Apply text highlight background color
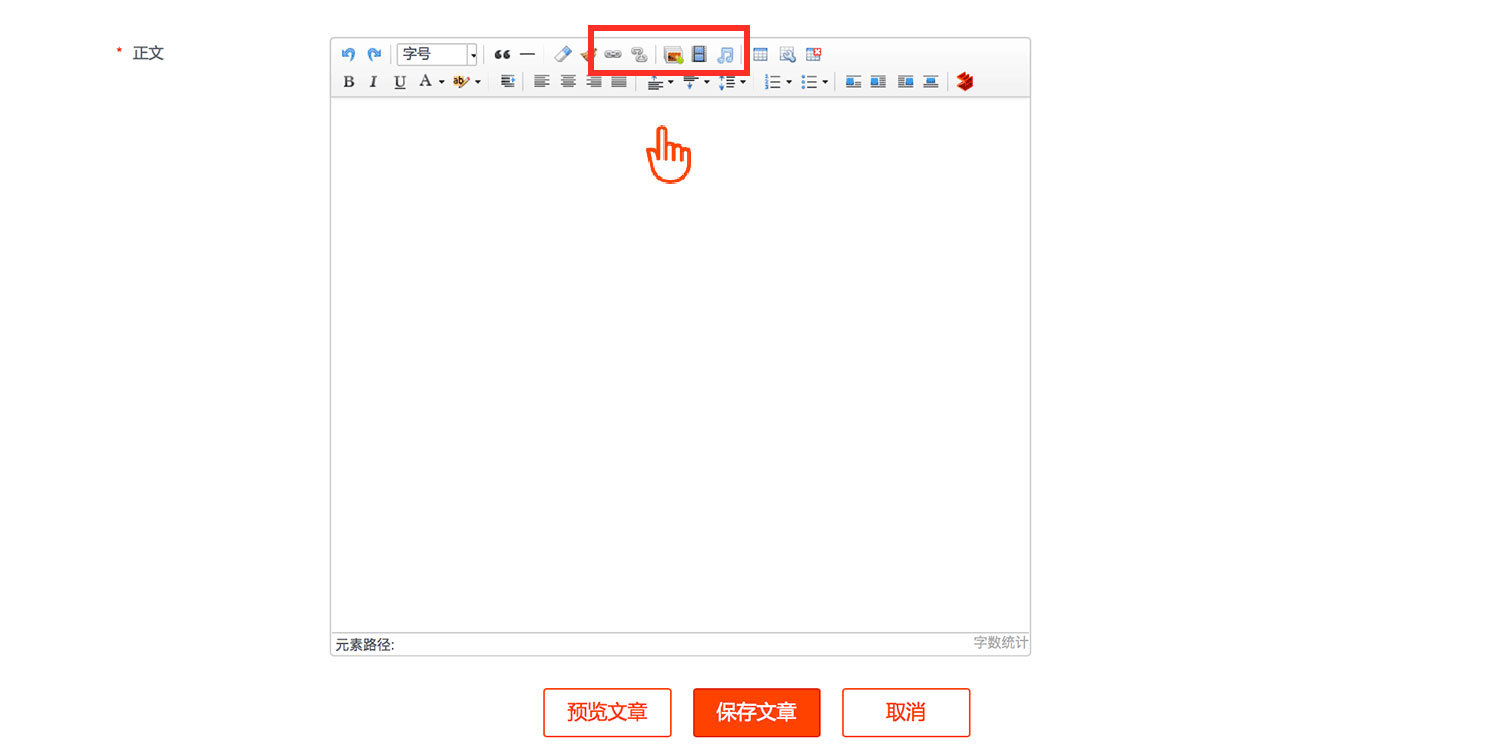This screenshot has height=755, width=1500. [x=460, y=82]
